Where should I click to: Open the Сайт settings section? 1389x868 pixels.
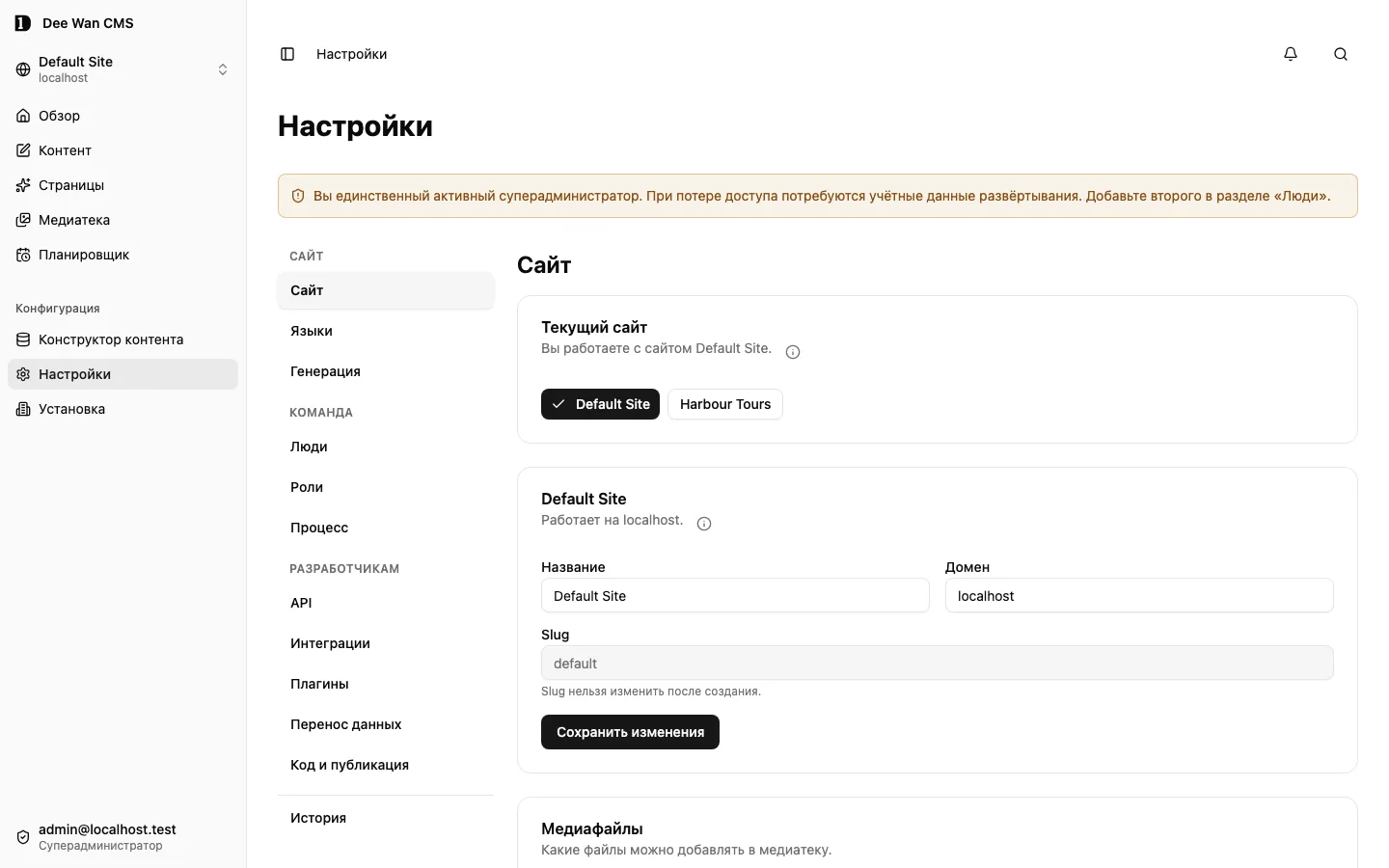pyautogui.click(x=386, y=290)
